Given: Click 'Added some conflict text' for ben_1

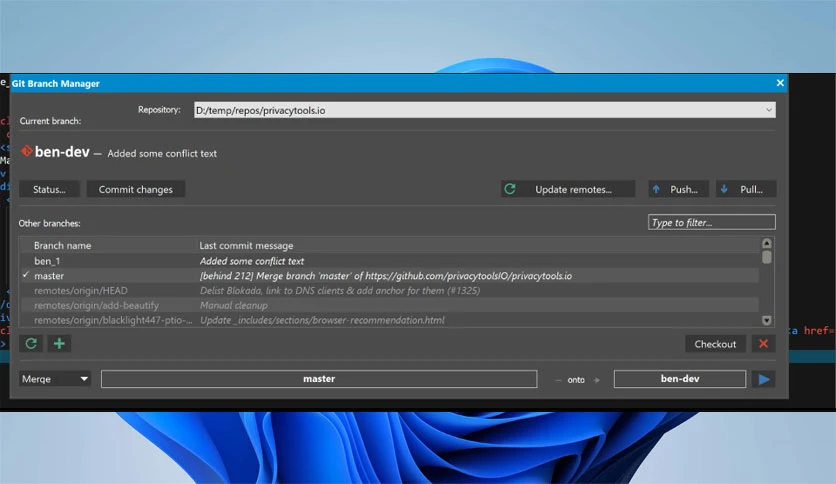Looking at the screenshot, I should [252, 261].
